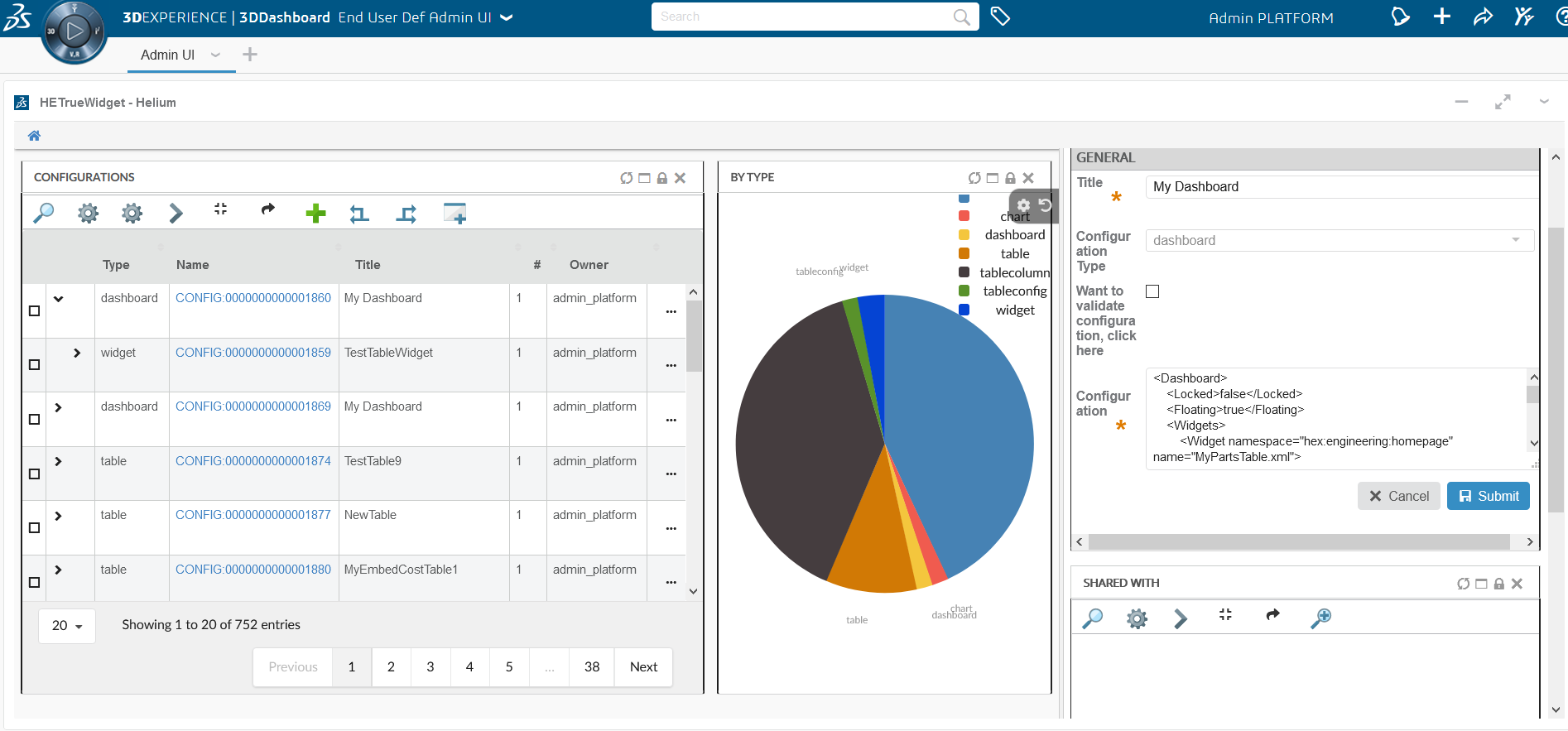Open the tag icon next to search bar
The height and width of the screenshot is (731, 1568).
tap(1000, 17)
